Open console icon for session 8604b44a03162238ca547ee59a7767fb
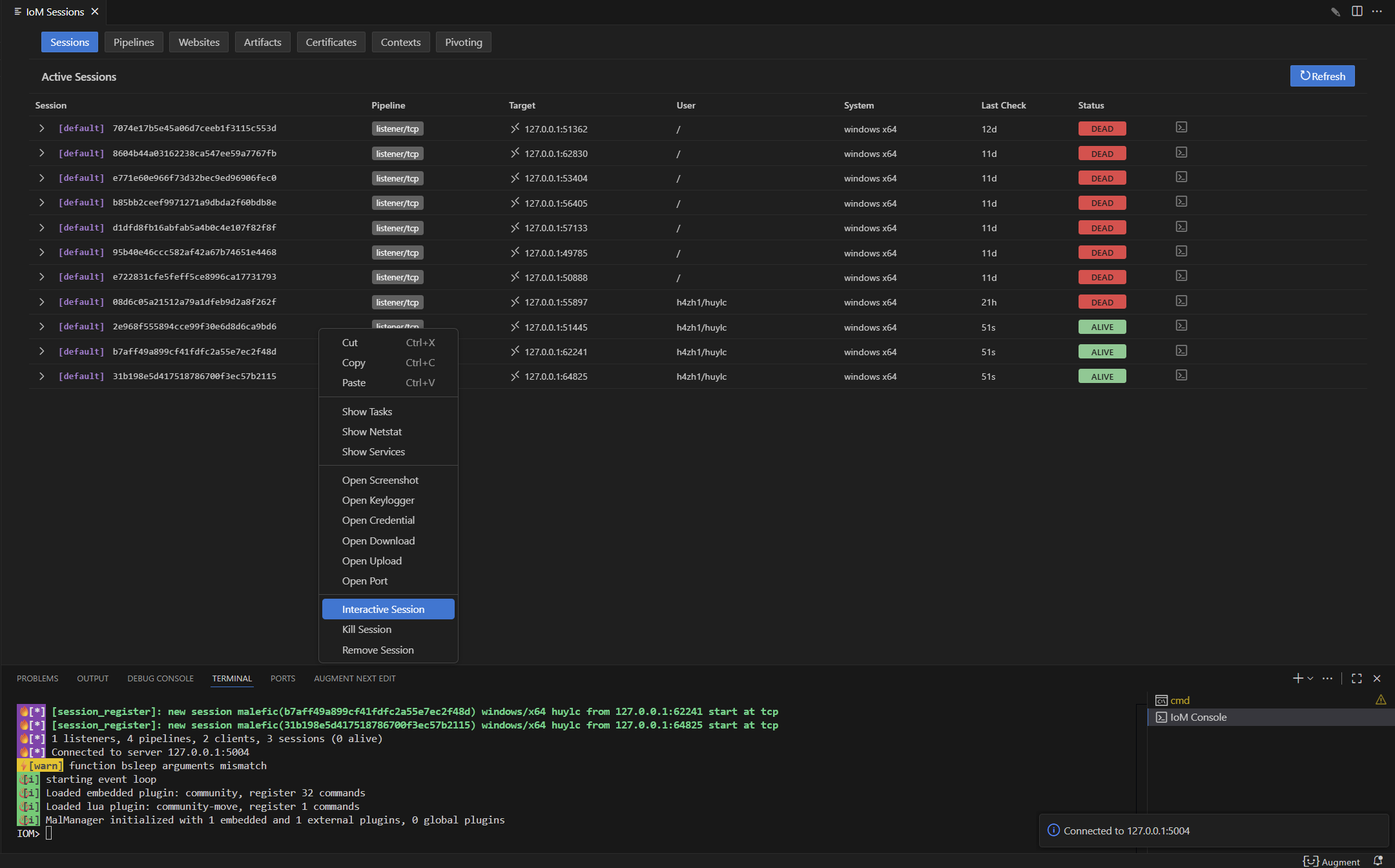The width and height of the screenshot is (1395, 868). [x=1181, y=152]
